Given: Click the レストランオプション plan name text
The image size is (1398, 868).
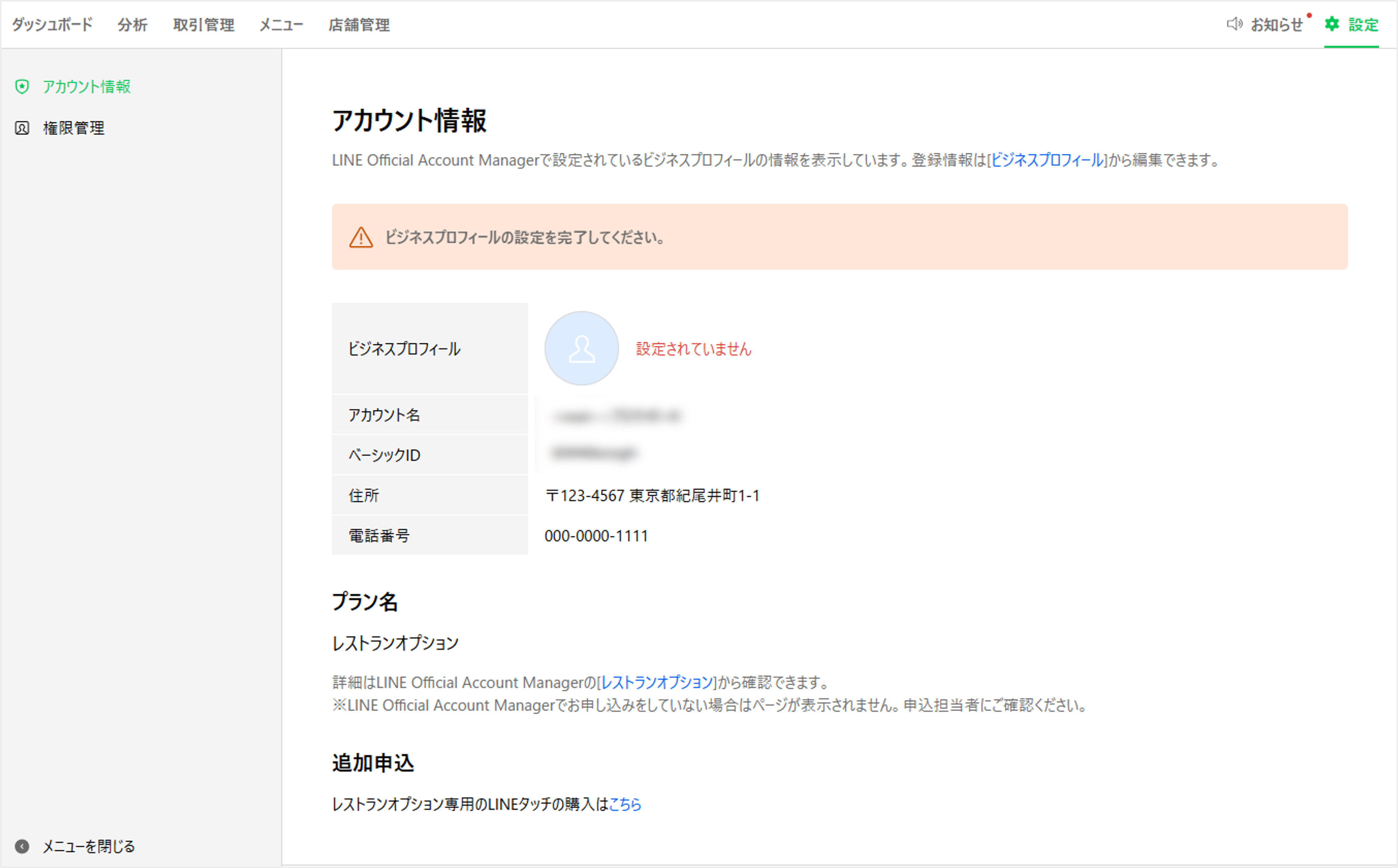Looking at the screenshot, I should coord(395,643).
